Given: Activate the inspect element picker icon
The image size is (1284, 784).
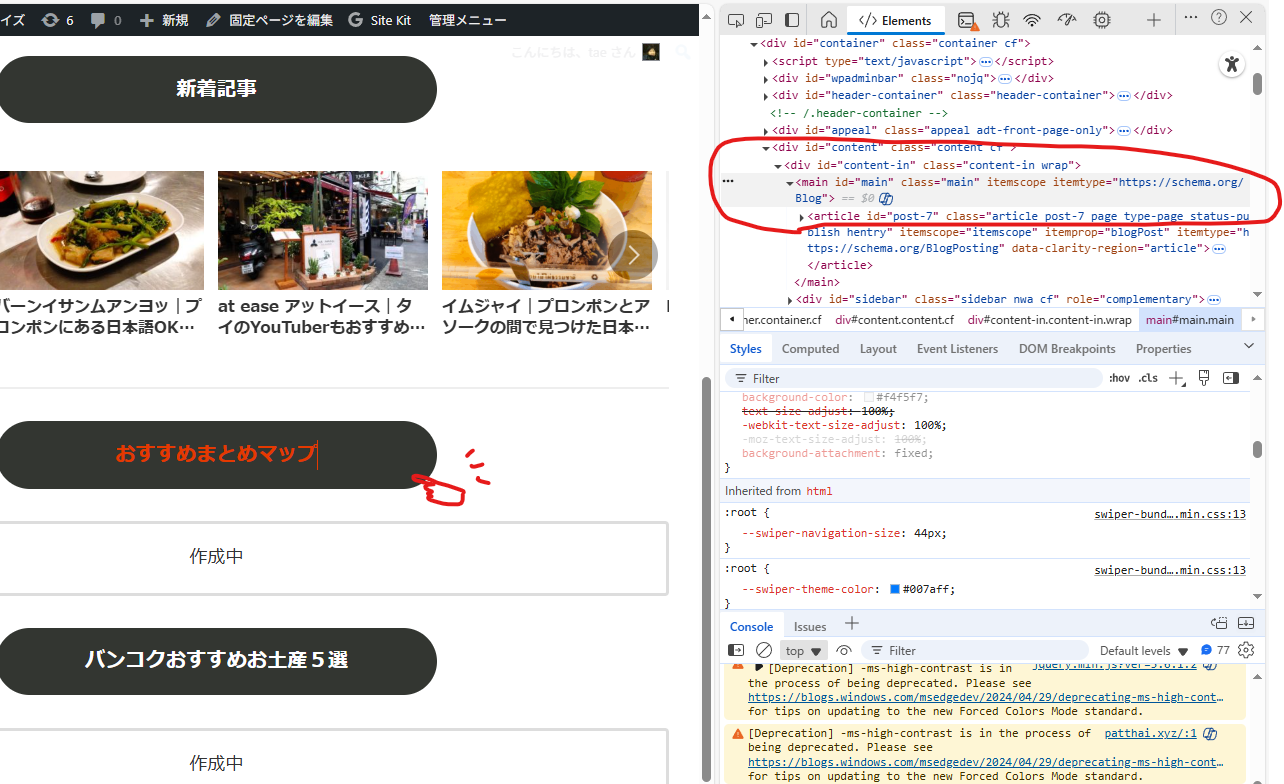Looking at the screenshot, I should click(x=736, y=19).
